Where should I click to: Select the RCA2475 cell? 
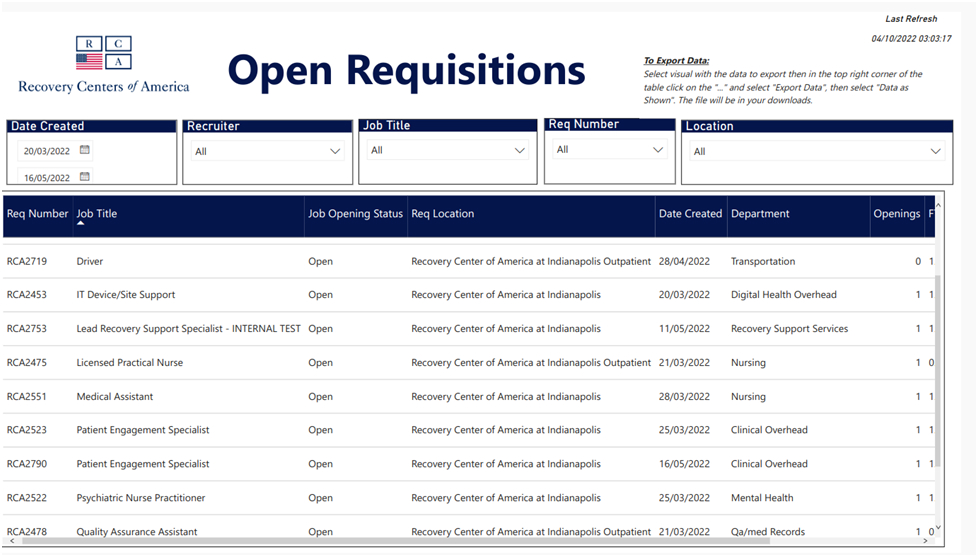point(27,362)
